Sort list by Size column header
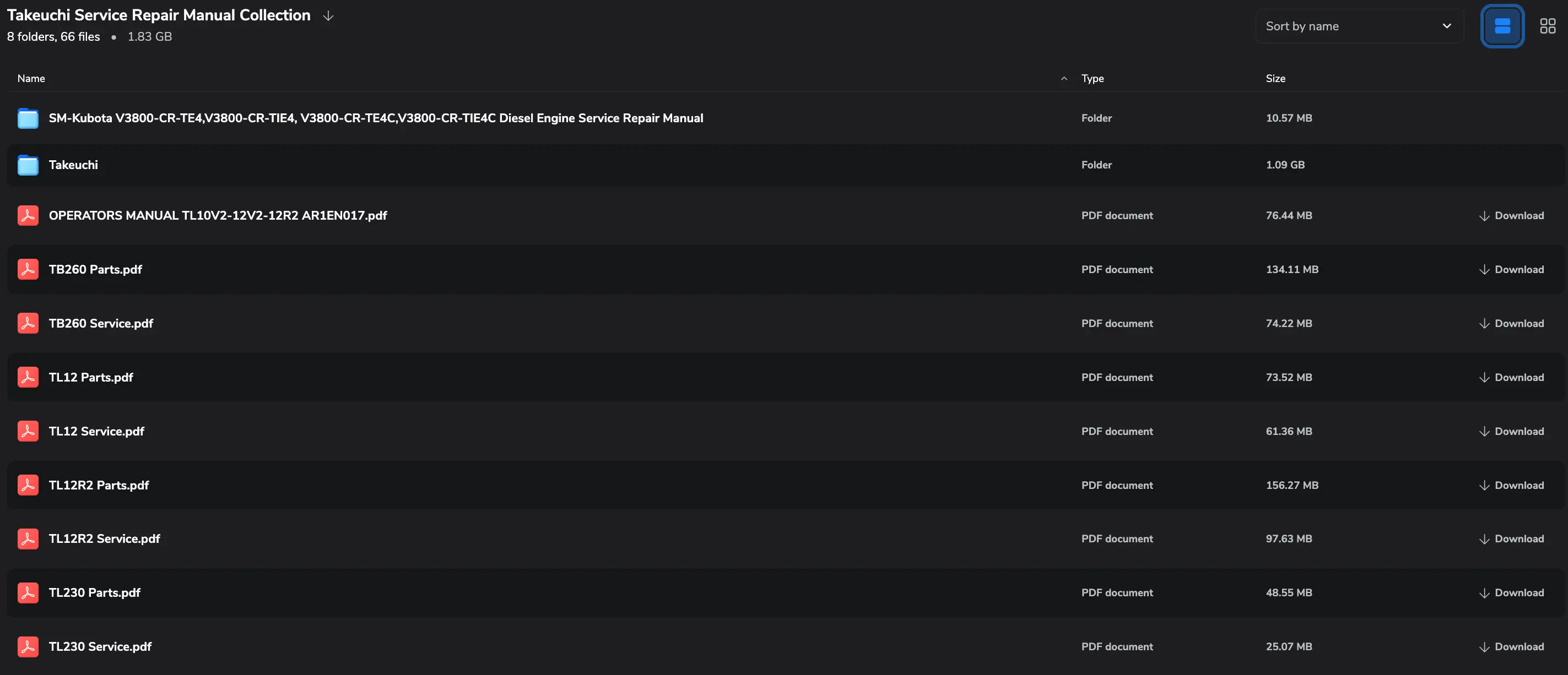 [1275, 78]
